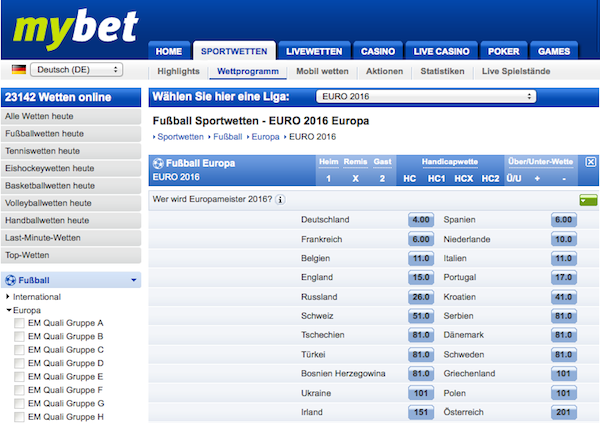Screen dimensions: 600x423
Task: Open the POKER tab
Action: [x=504, y=51]
